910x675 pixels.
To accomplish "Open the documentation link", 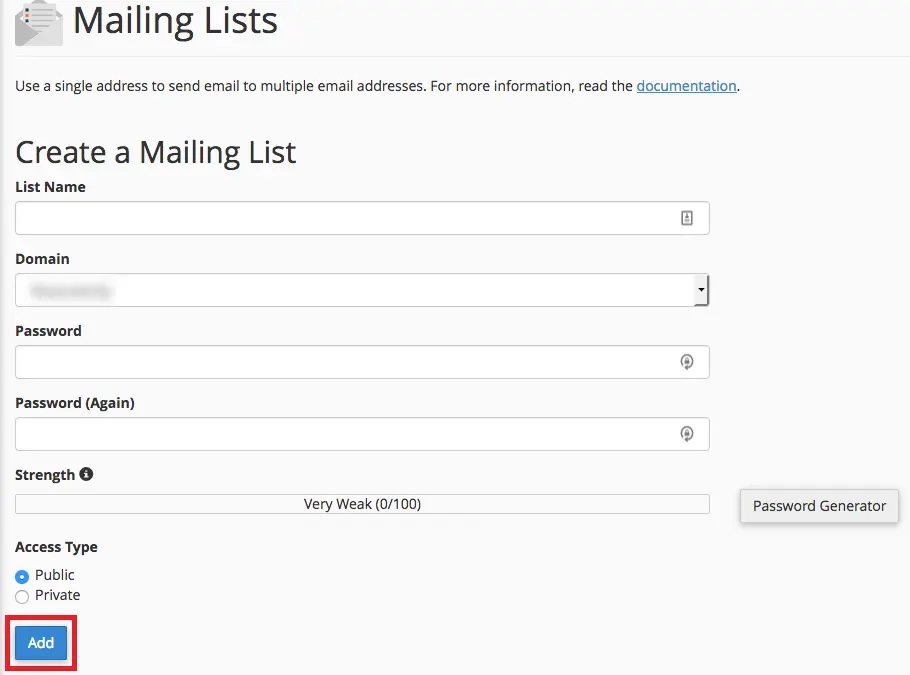I will click(687, 86).
